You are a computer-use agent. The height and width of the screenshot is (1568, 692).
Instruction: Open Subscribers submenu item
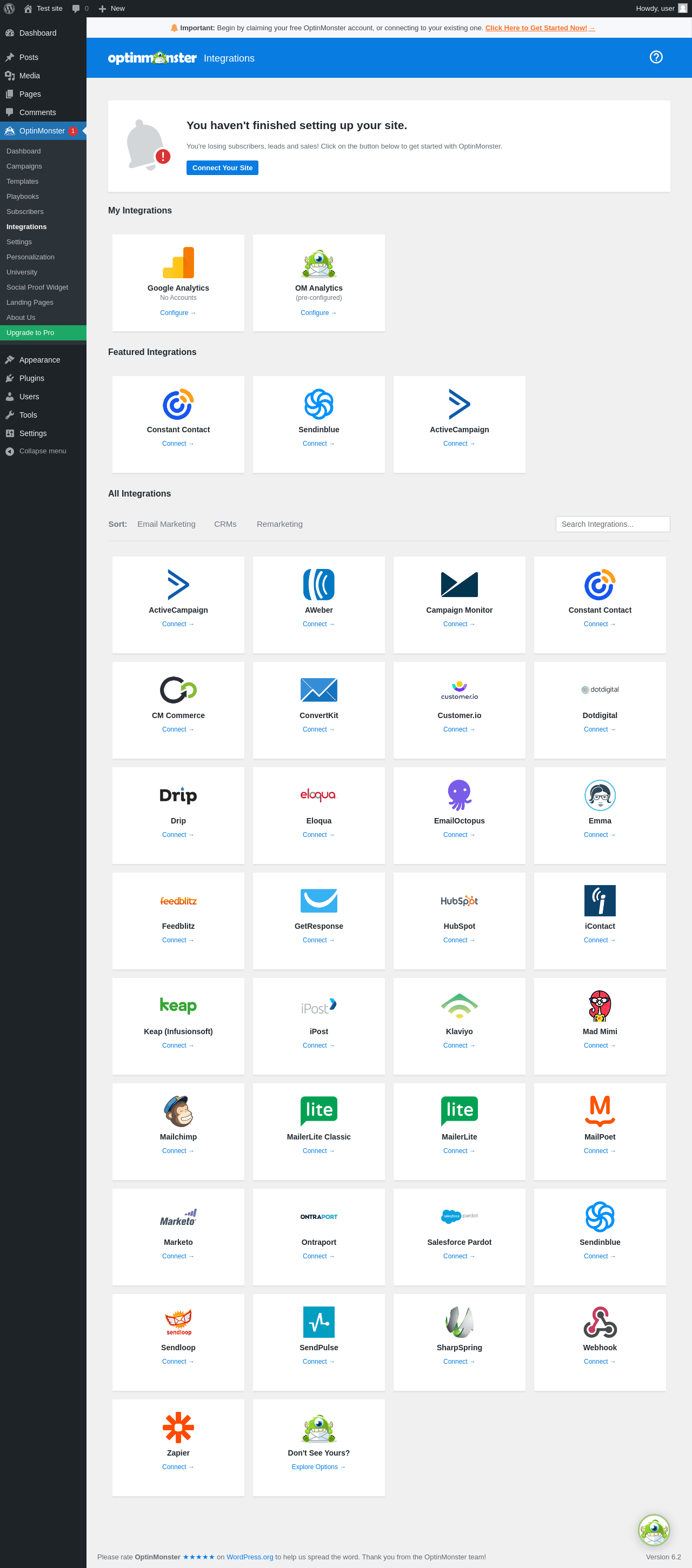[25, 212]
